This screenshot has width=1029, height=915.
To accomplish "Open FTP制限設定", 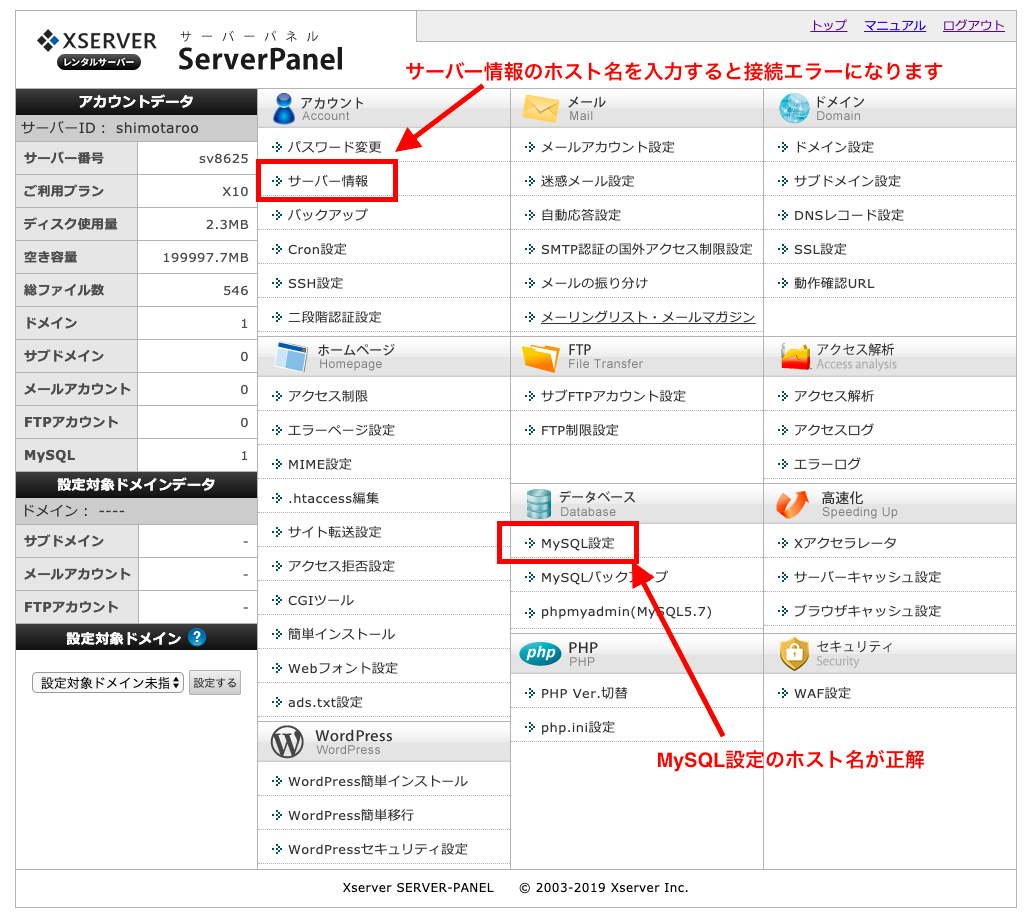I will pos(579,430).
